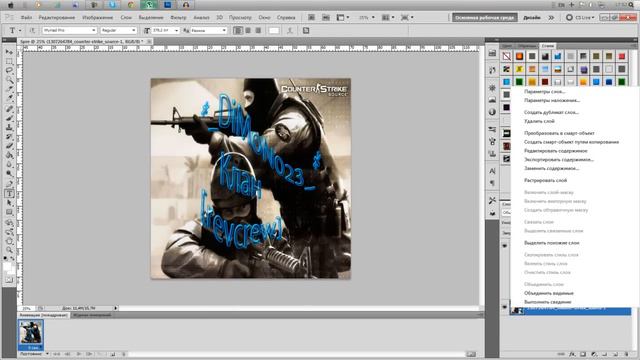Screen dimensions: 640x360
Task: Switch to the Образцы panel tab
Action: tap(527, 46)
